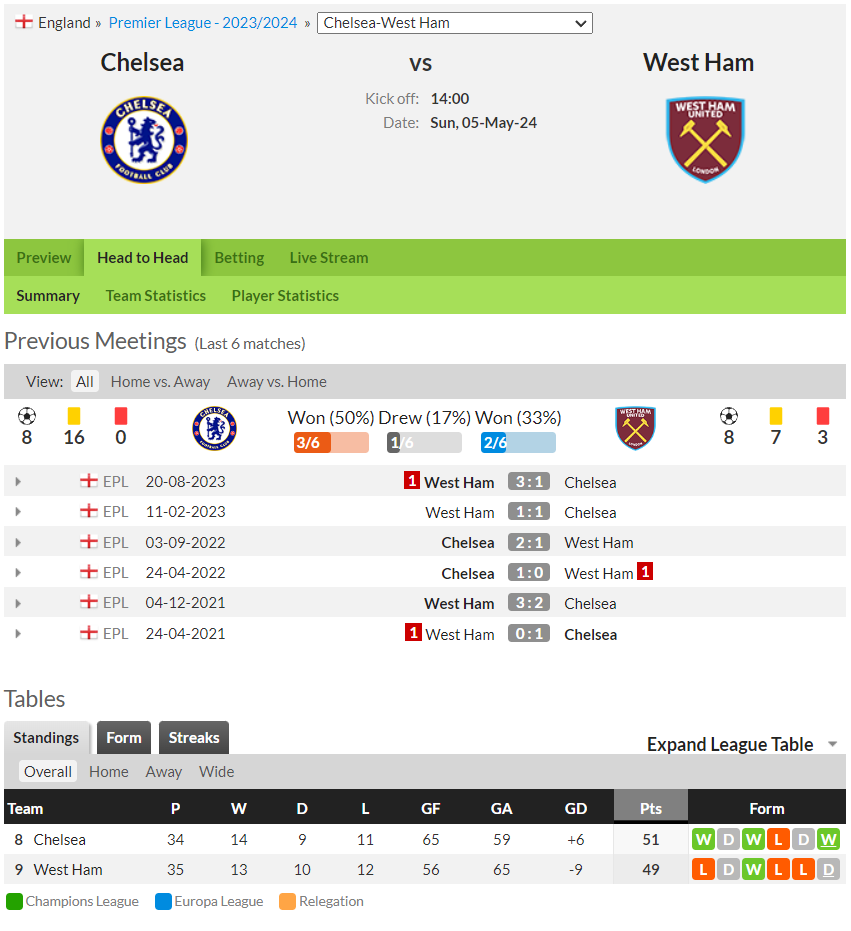Click Chelsea's yellow card icon

click(x=74, y=416)
